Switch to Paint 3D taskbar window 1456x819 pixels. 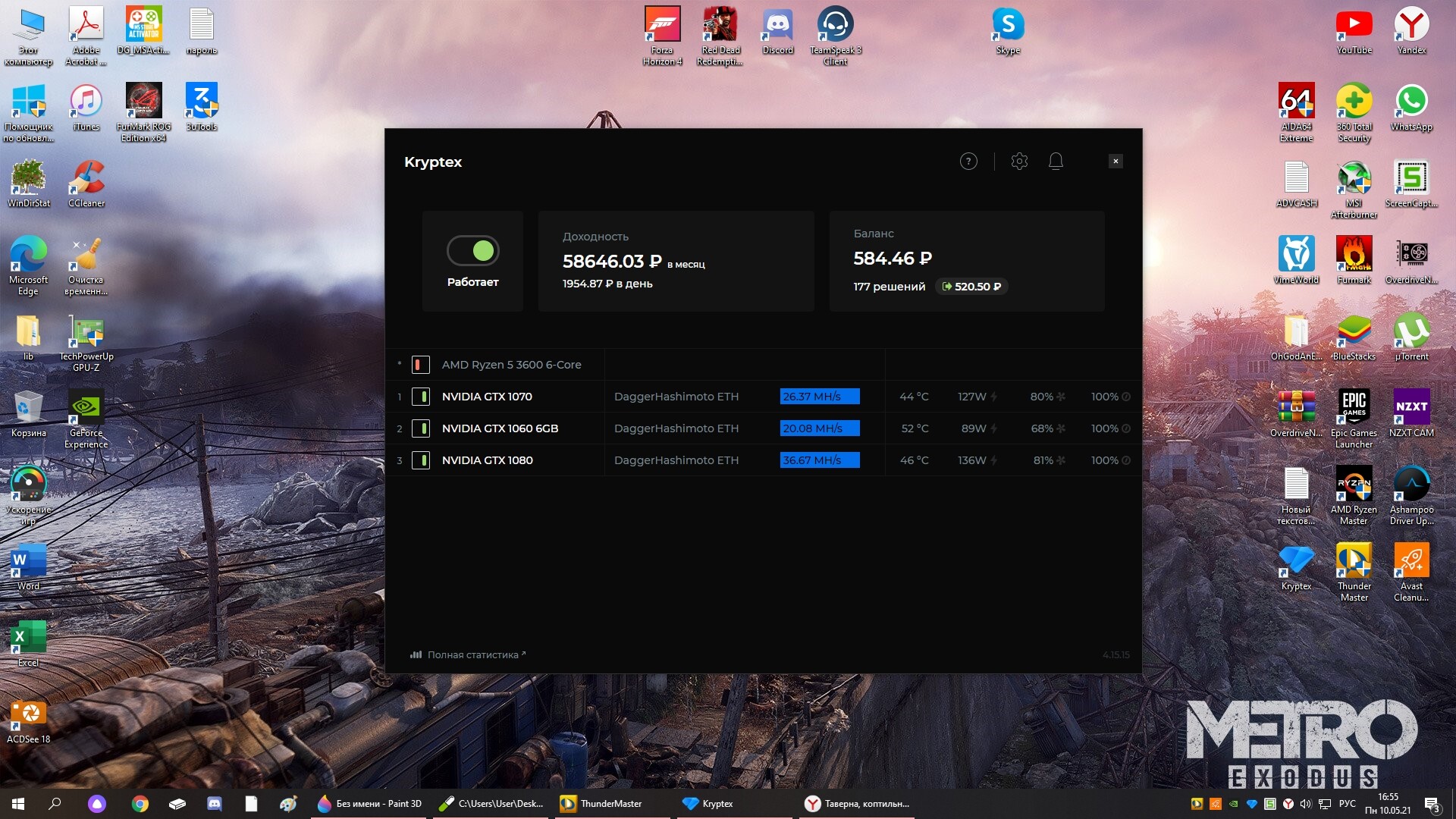[369, 804]
